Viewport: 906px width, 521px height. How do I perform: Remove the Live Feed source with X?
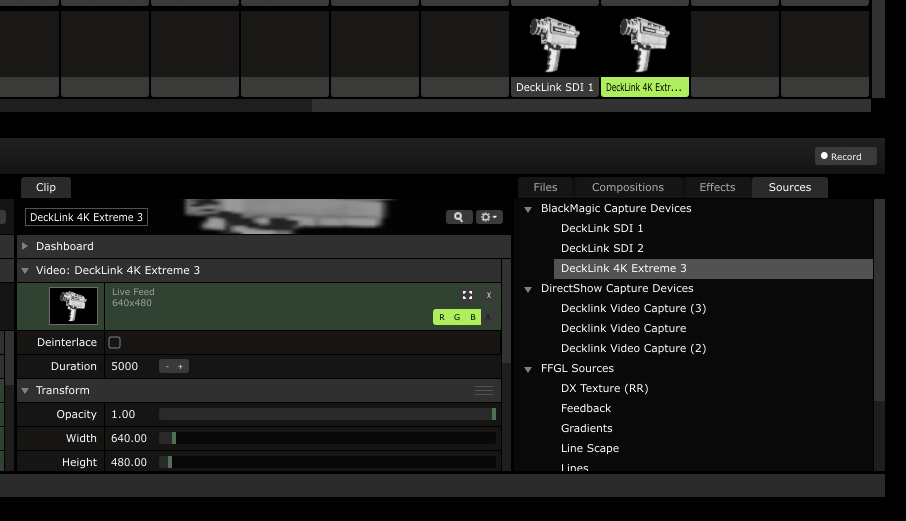click(x=488, y=295)
